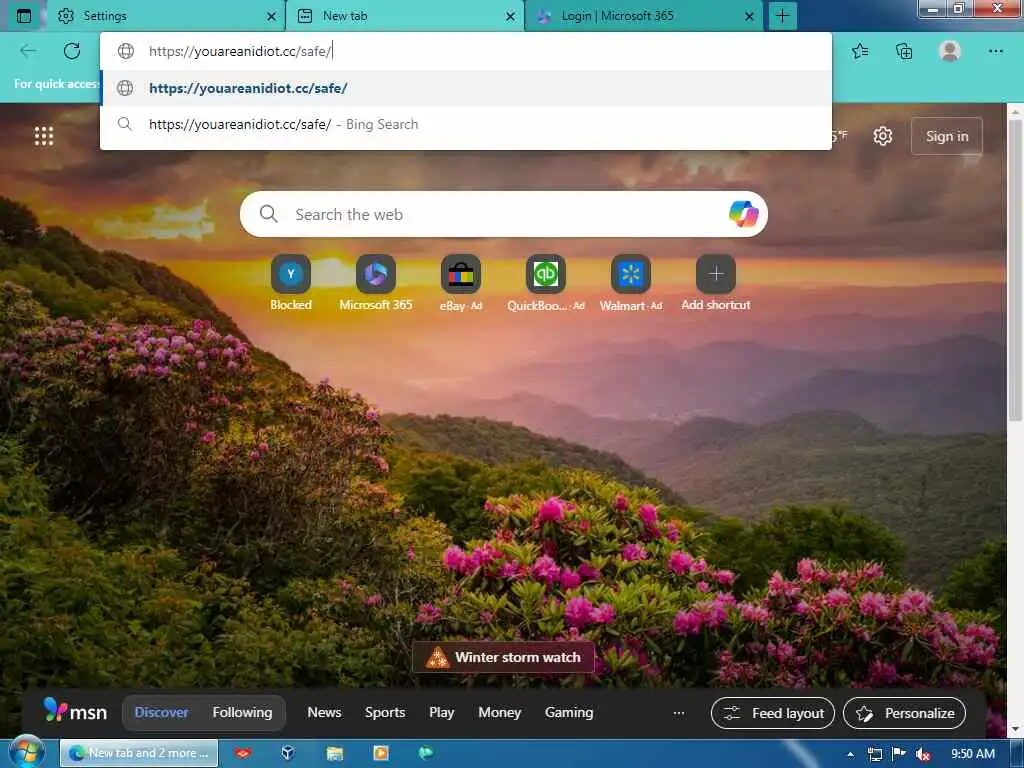
Task: Open the apps grid launcher
Action: click(x=44, y=136)
